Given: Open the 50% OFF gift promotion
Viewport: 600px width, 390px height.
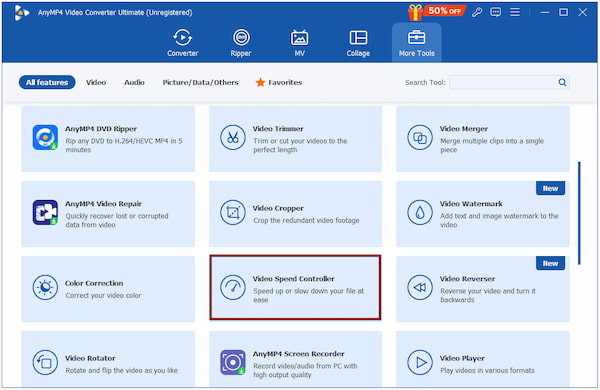Looking at the screenshot, I should (436, 12).
